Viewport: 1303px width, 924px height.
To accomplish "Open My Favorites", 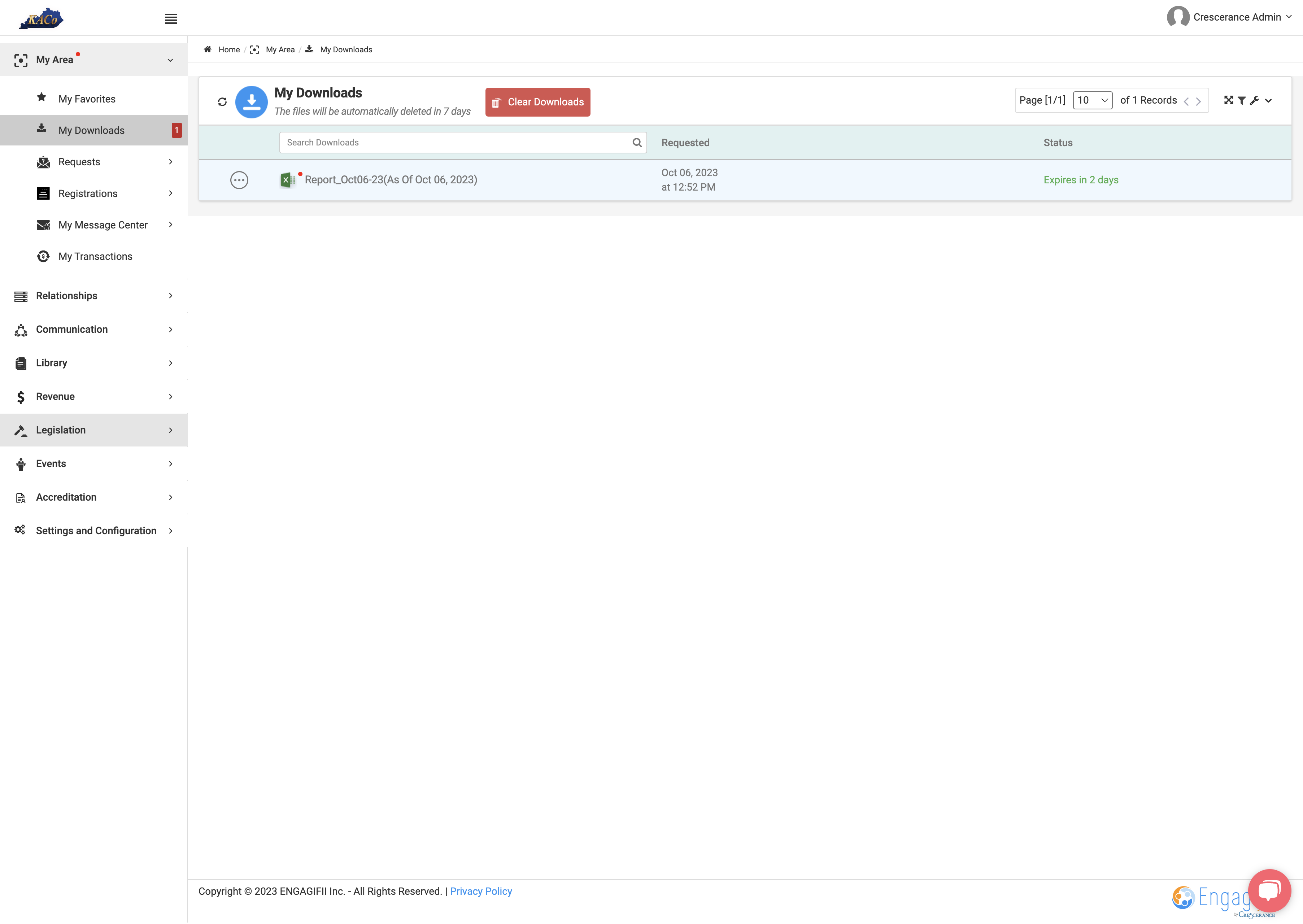I will click(x=87, y=99).
